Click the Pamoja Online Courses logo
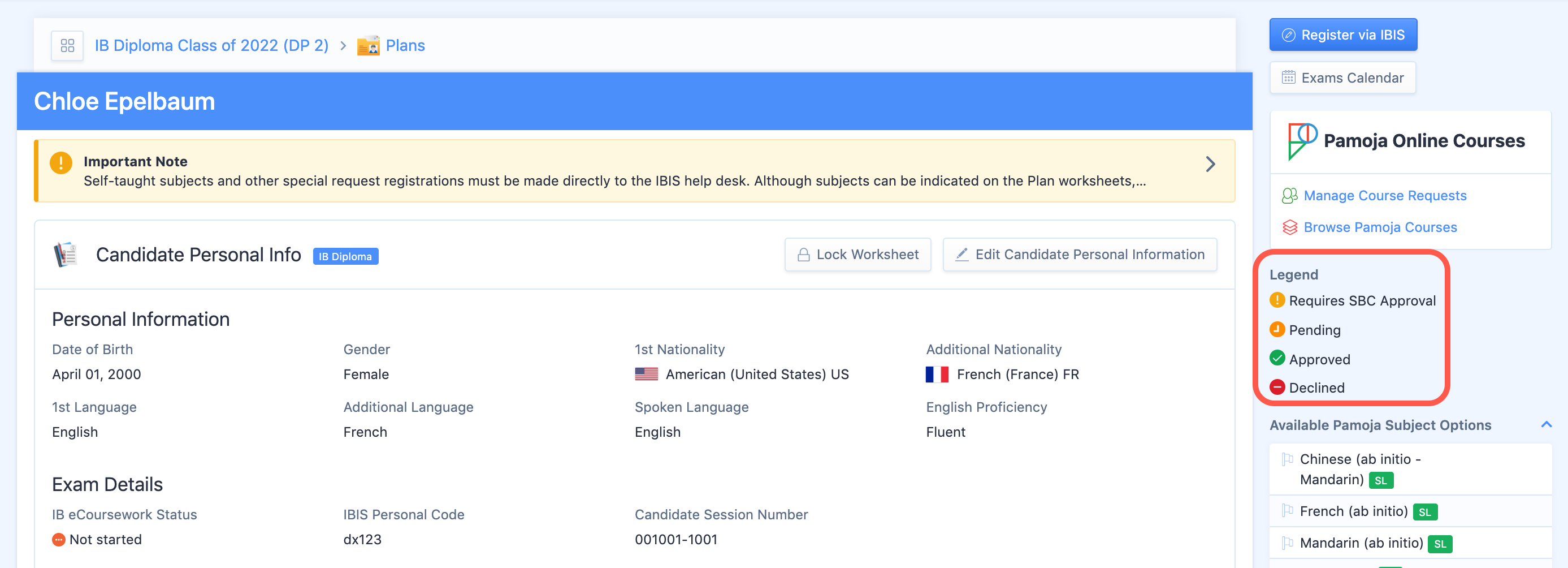The height and width of the screenshot is (568, 1568). [1302, 141]
